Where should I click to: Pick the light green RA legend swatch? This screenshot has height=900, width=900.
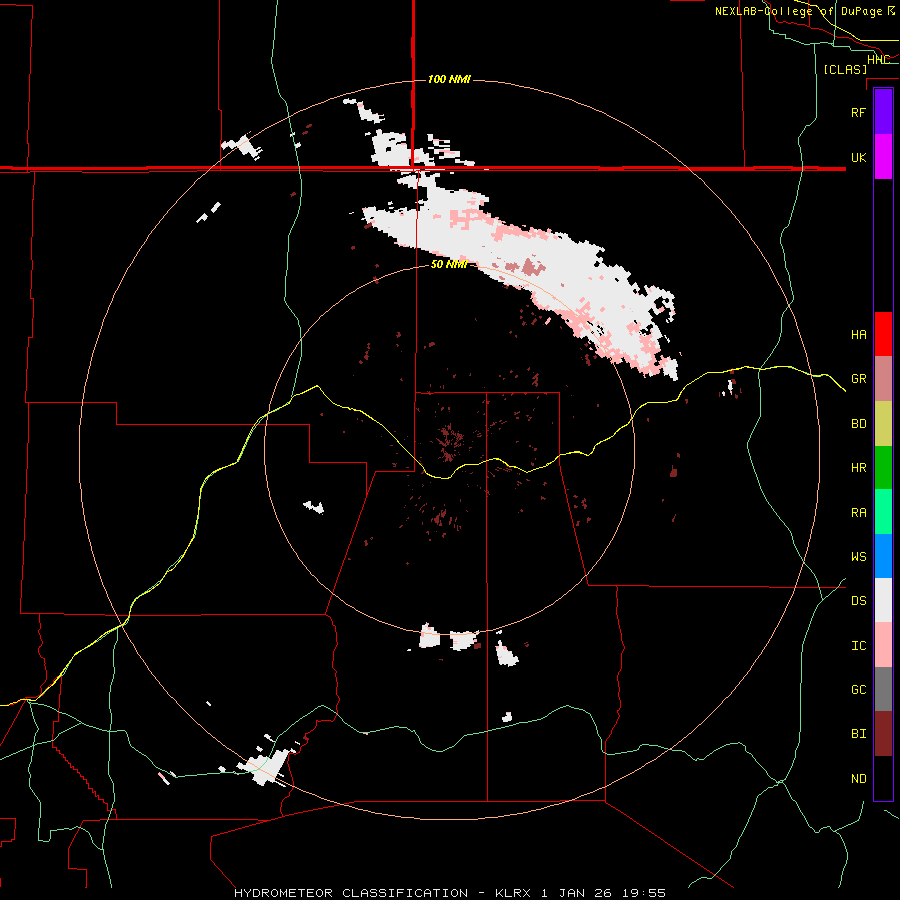[x=883, y=512]
